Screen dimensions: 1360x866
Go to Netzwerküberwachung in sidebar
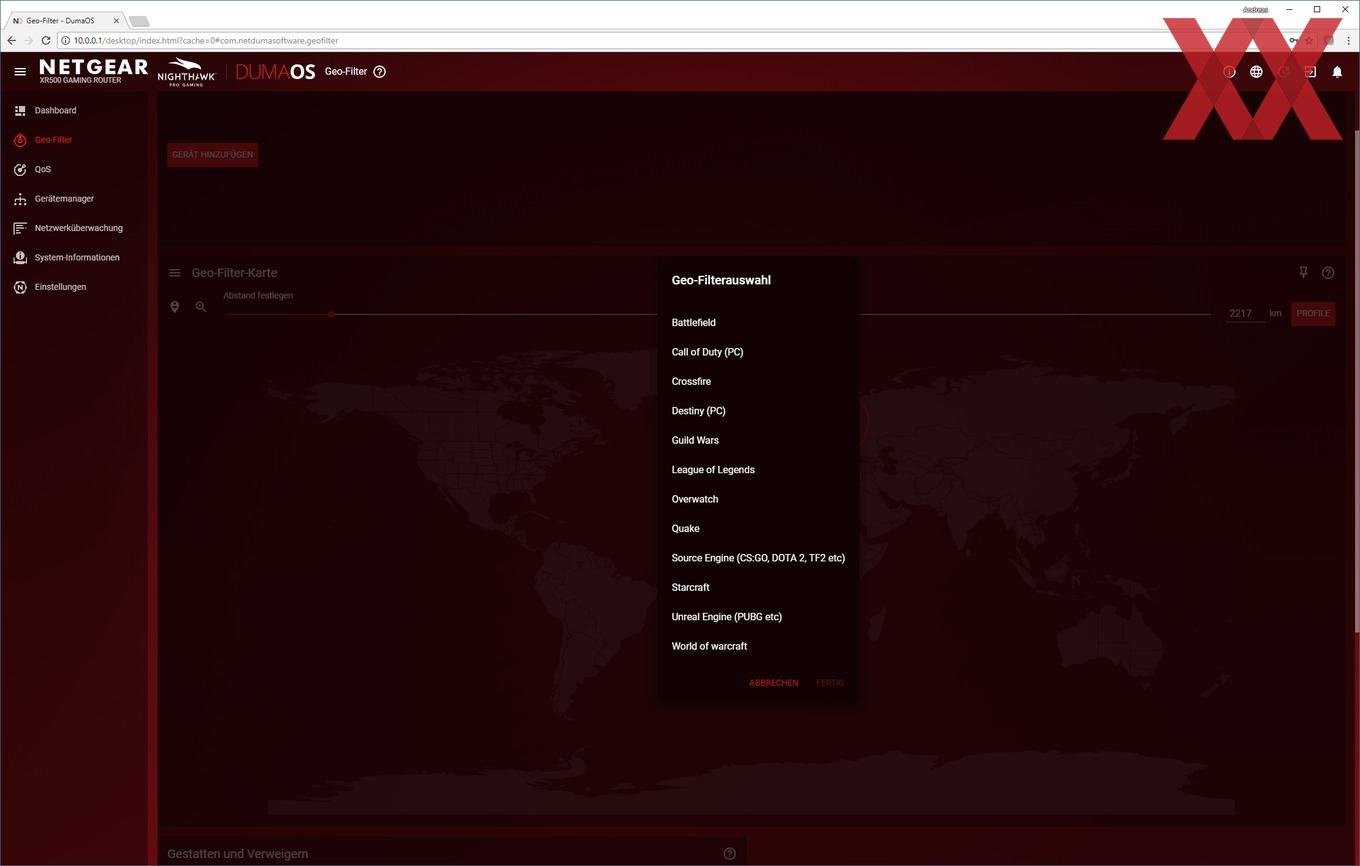coord(79,228)
